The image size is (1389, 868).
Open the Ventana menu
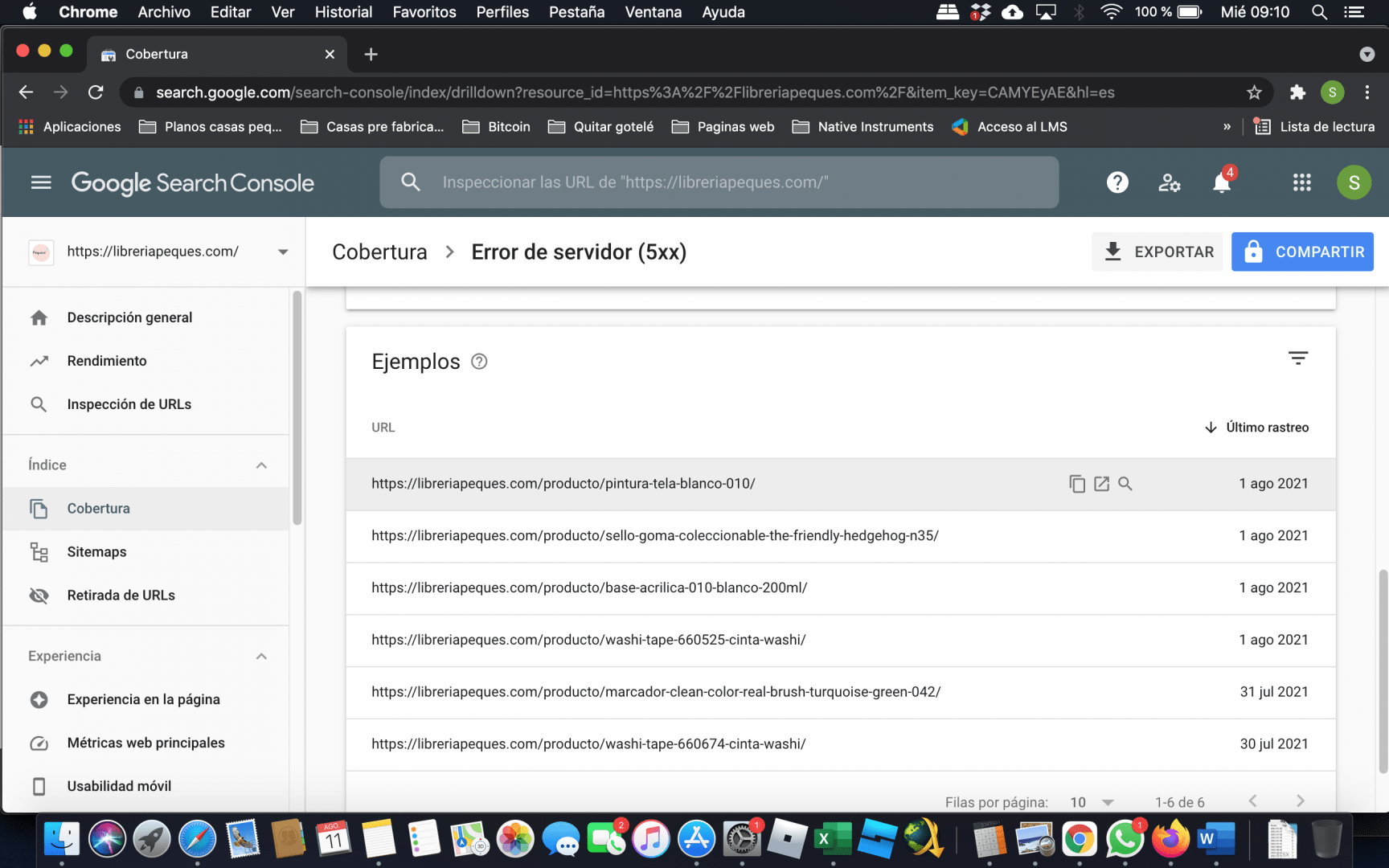click(x=653, y=12)
